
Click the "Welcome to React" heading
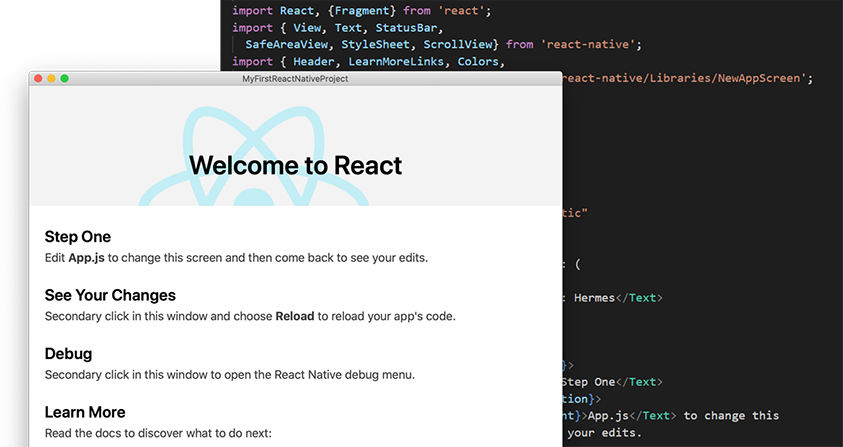tap(295, 165)
